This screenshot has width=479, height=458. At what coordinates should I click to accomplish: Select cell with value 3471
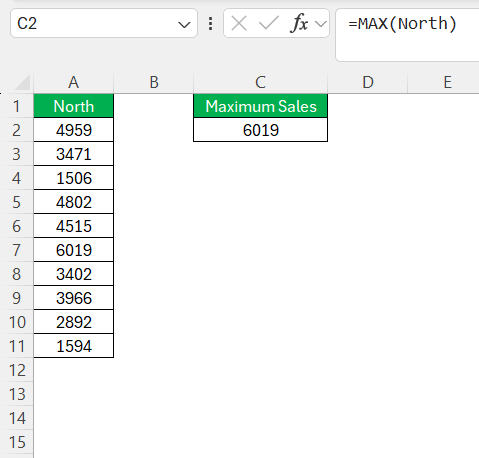pos(74,154)
